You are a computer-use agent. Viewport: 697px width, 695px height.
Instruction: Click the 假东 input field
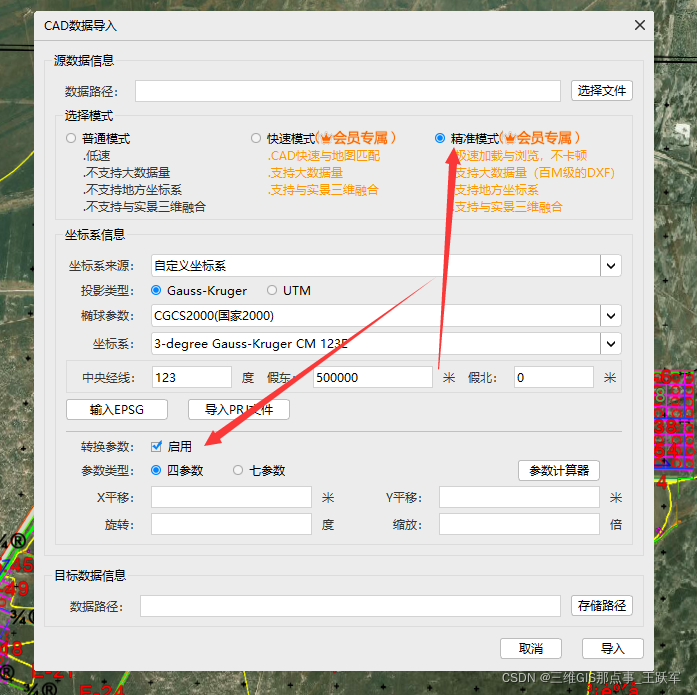click(x=372, y=378)
